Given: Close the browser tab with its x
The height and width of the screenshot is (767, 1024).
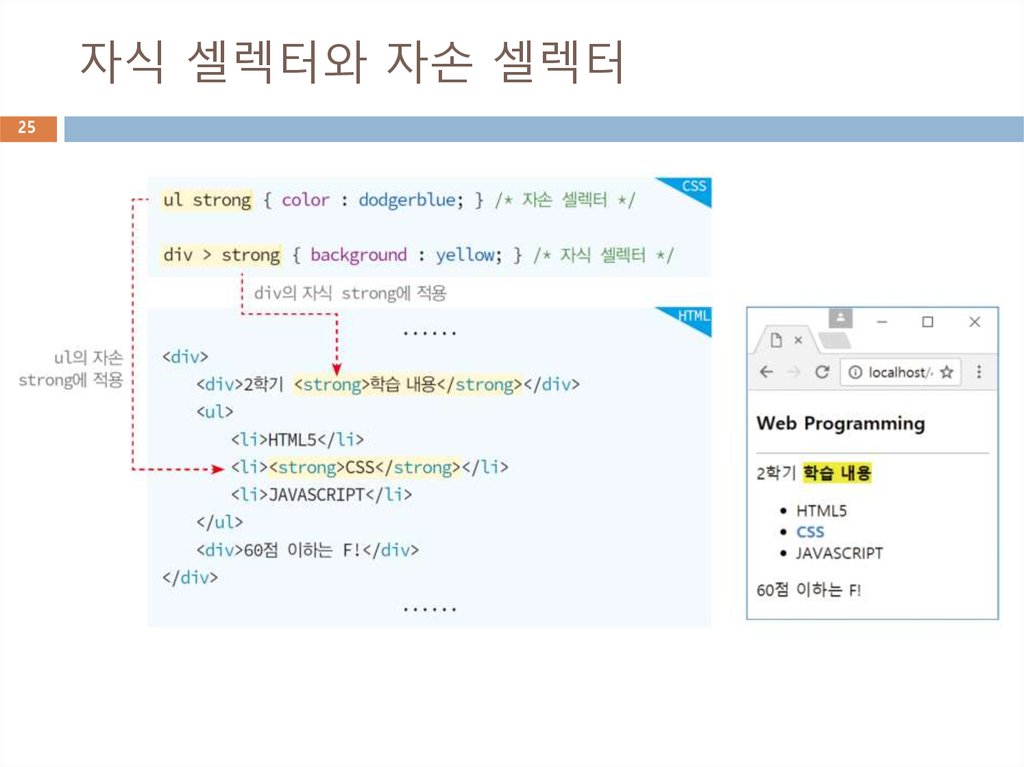Looking at the screenshot, I should coord(798,340).
